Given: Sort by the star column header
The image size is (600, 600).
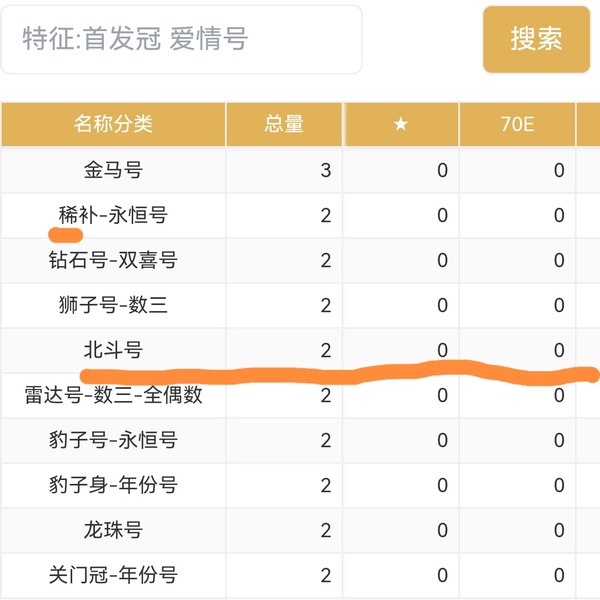Looking at the screenshot, I should click(401, 124).
